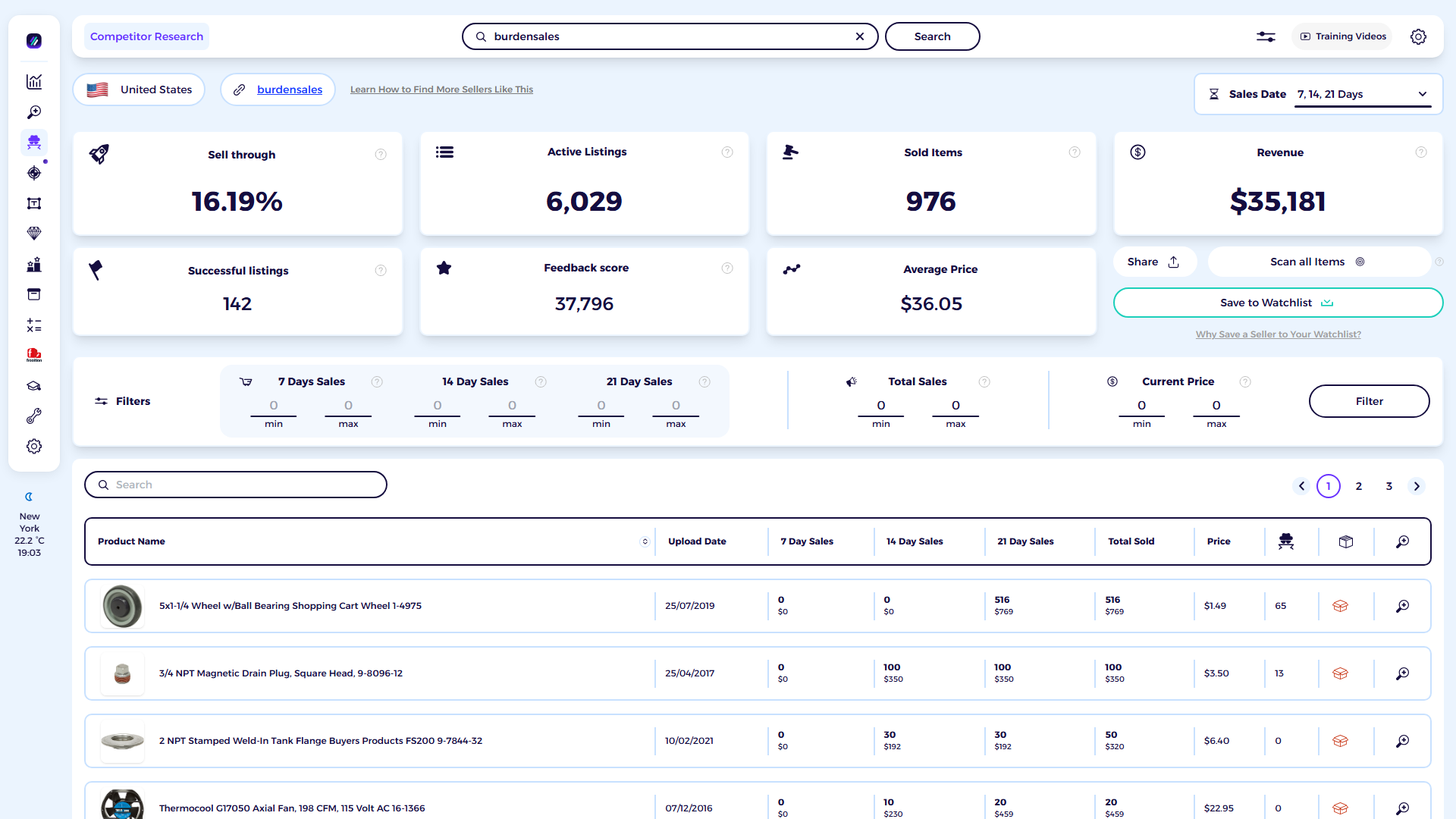The width and height of the screenshot is (1456, 819).
Task: Click the 14 Day Sales max field
Action: 512,406
